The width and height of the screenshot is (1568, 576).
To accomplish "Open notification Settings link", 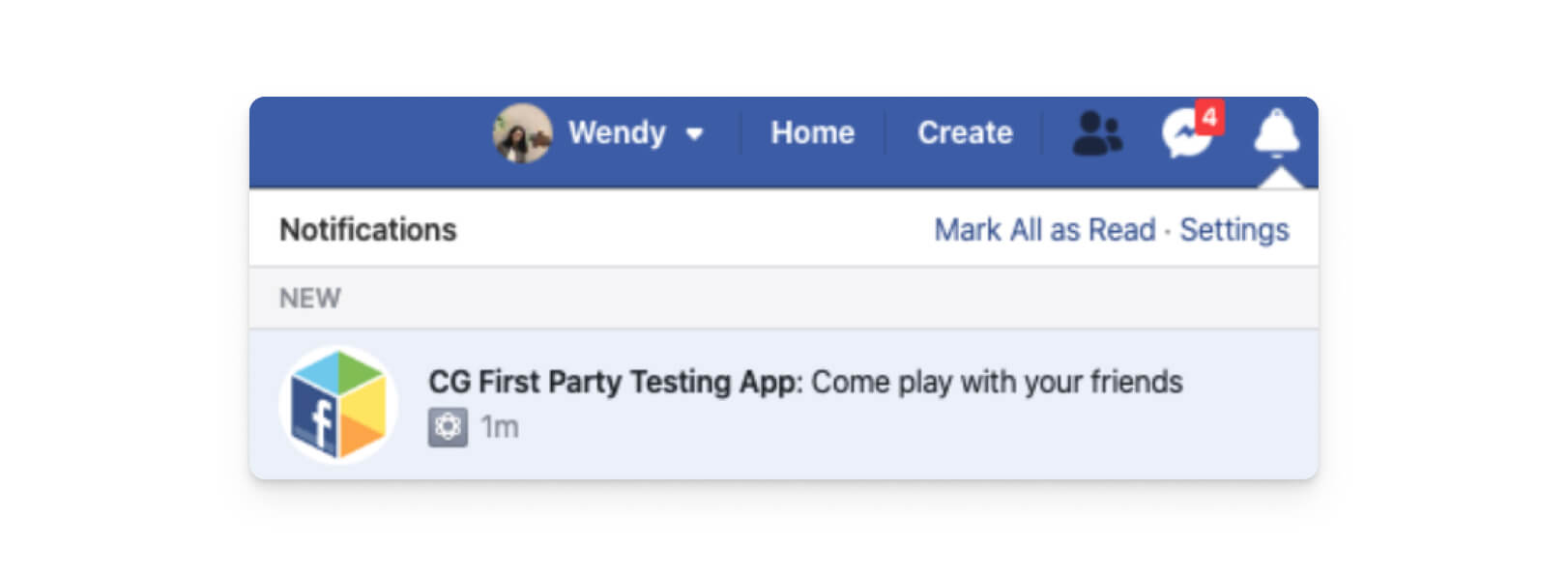I will [1234, 230].
